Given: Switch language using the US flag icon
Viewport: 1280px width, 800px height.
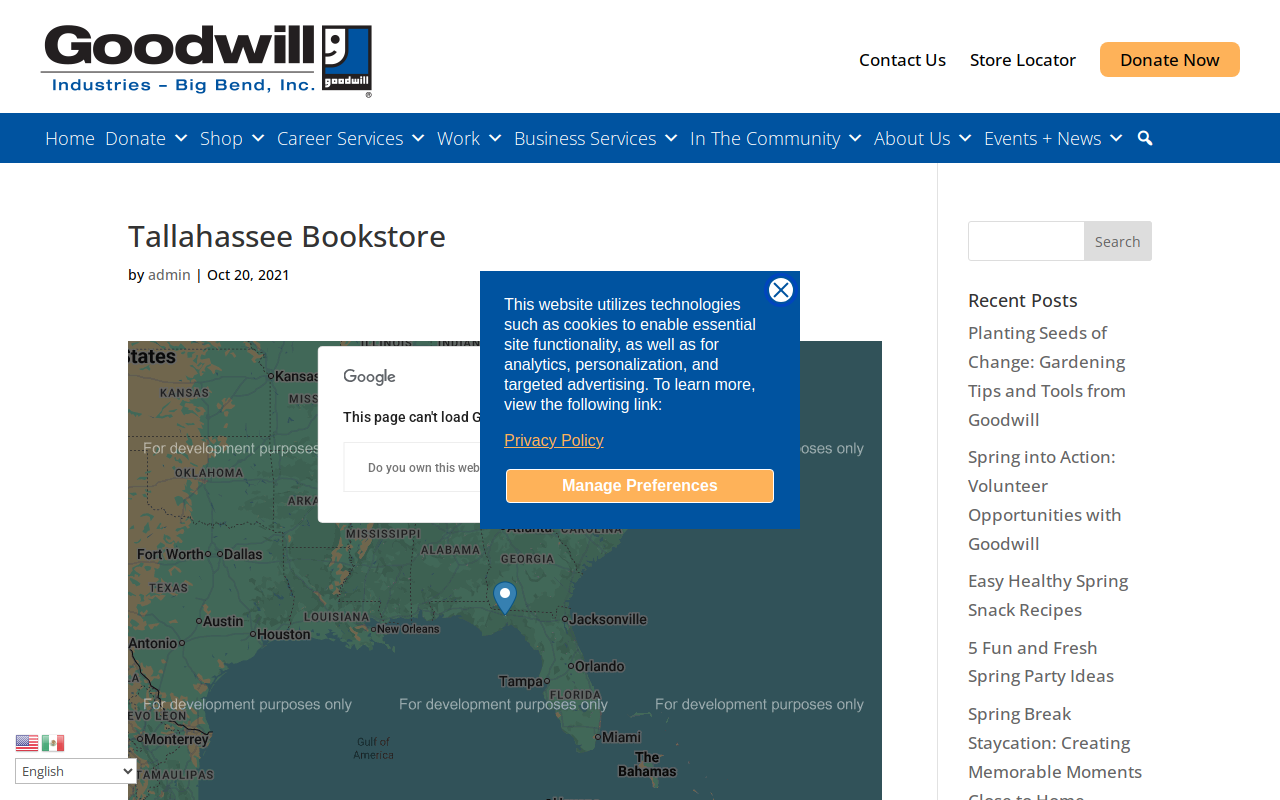Looking at the screenshot, I should (x=27, y=743).
